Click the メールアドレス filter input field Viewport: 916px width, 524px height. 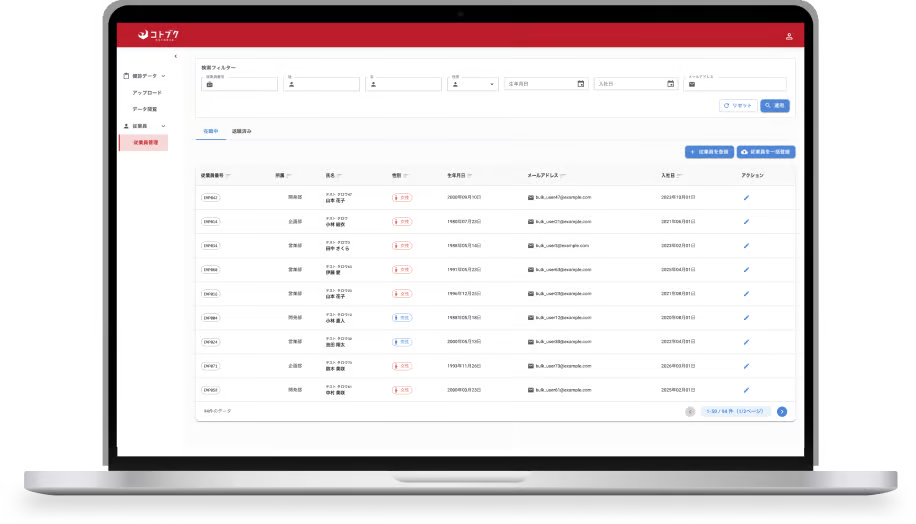point(740,85)
